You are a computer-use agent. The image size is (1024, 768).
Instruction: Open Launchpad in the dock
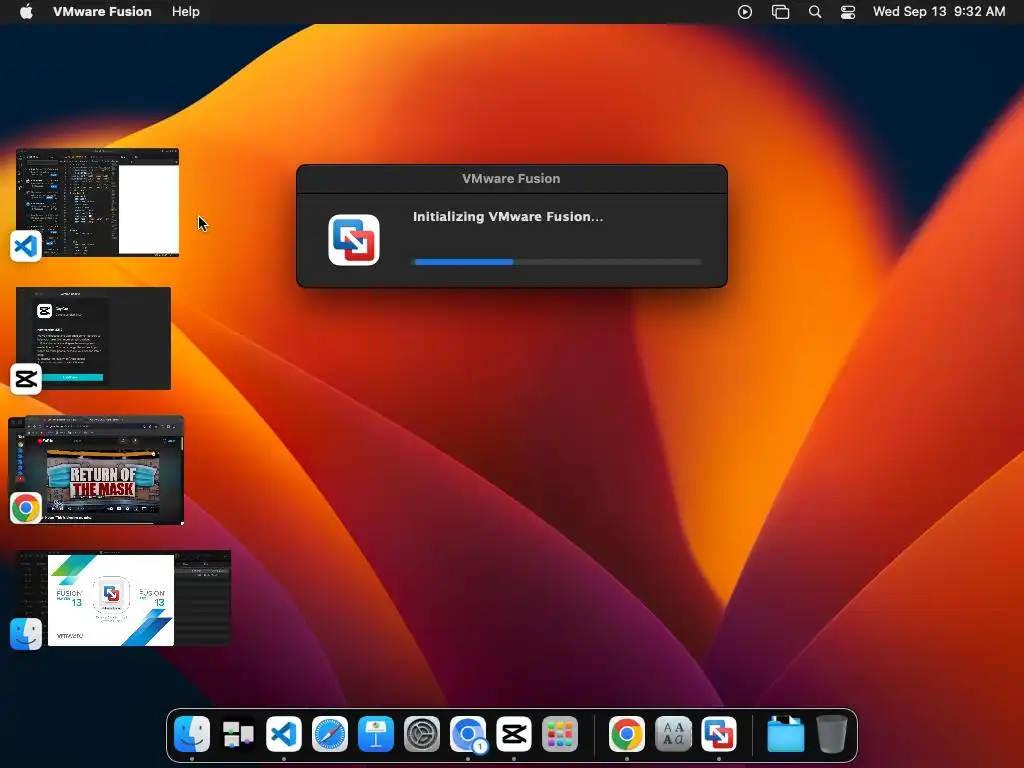560,734
